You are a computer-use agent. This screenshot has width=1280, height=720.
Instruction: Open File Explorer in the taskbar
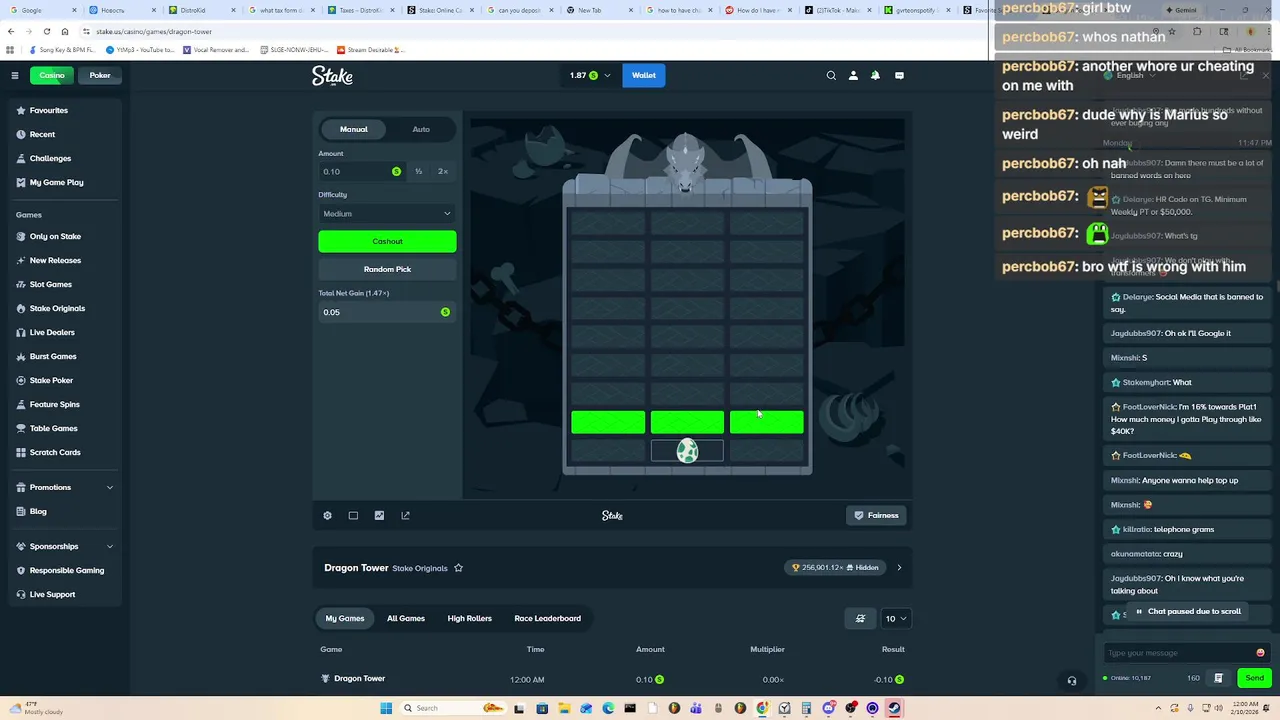coord(564,708)
